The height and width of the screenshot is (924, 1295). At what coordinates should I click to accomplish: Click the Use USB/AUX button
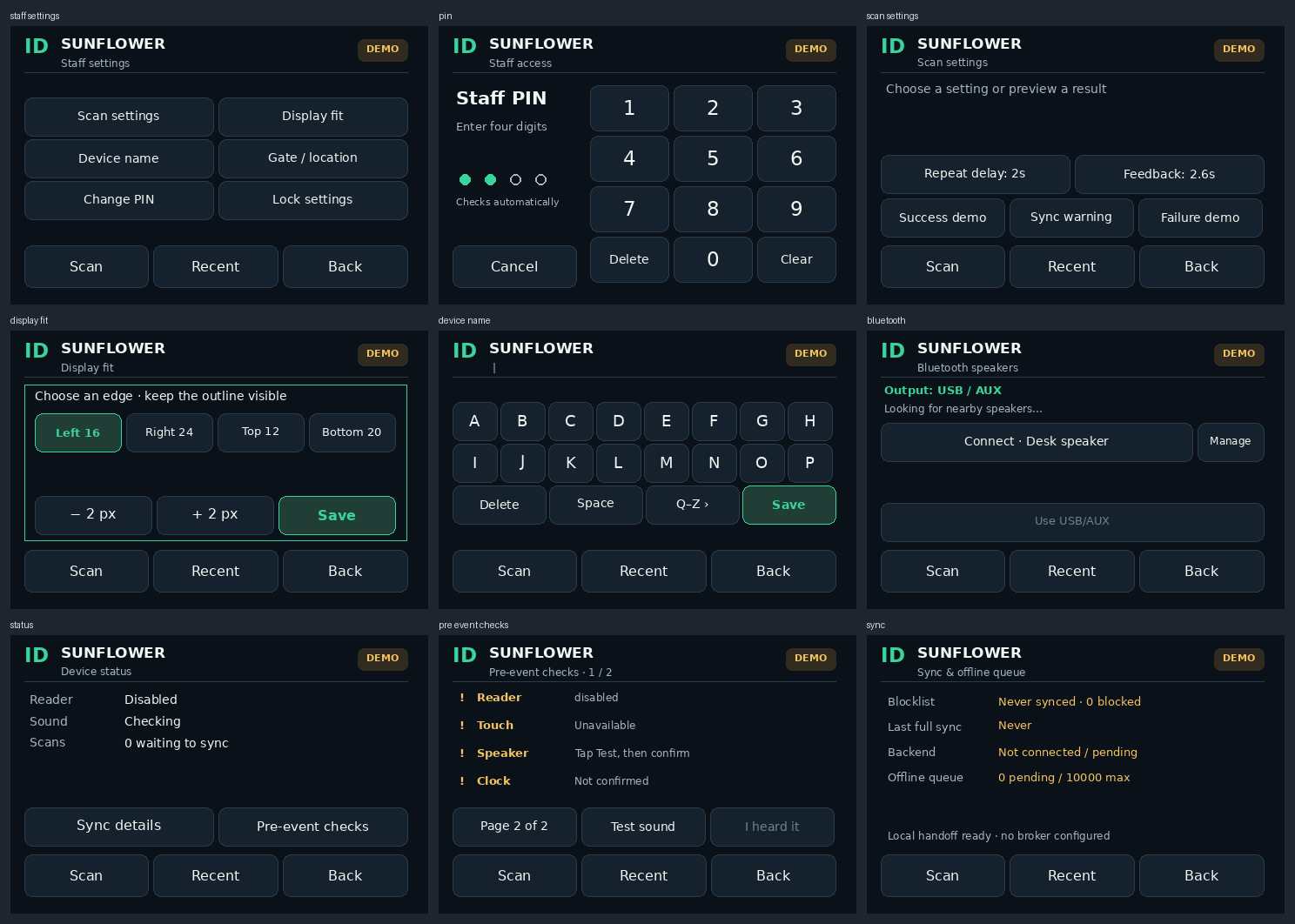(x=1072, y=522)
